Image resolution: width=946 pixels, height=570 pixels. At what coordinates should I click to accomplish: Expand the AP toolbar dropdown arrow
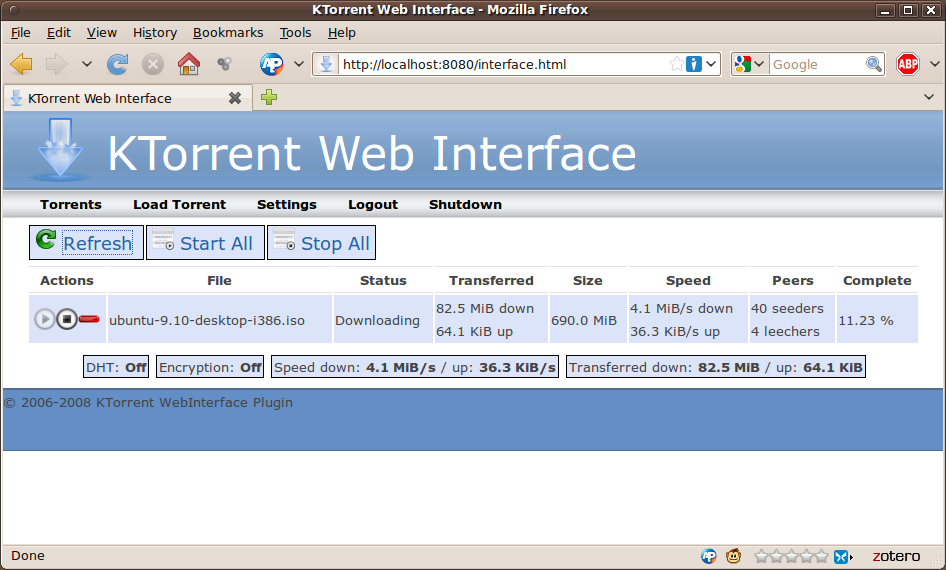coord(299,64)
